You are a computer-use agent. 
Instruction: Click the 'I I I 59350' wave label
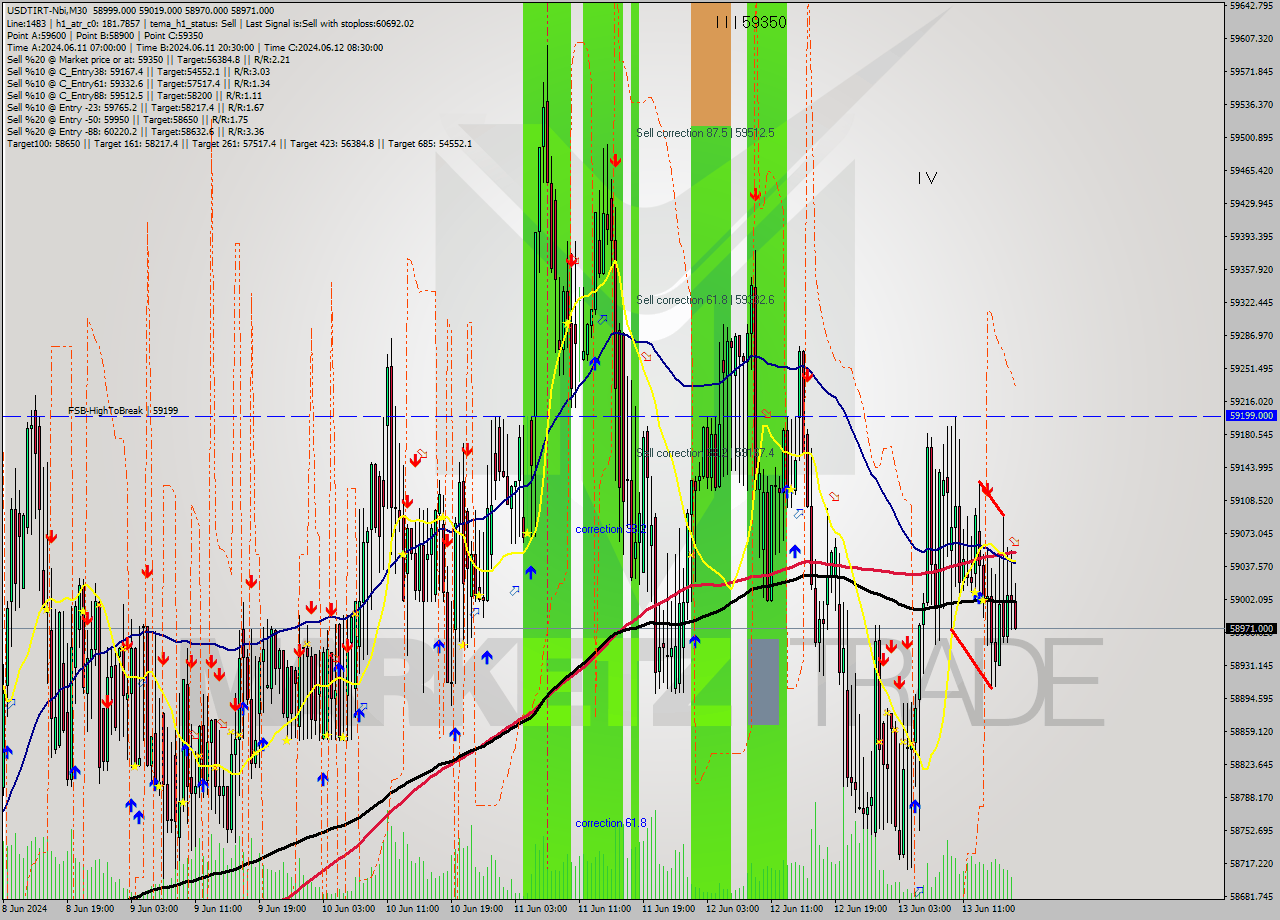click(x=751, y=22)
